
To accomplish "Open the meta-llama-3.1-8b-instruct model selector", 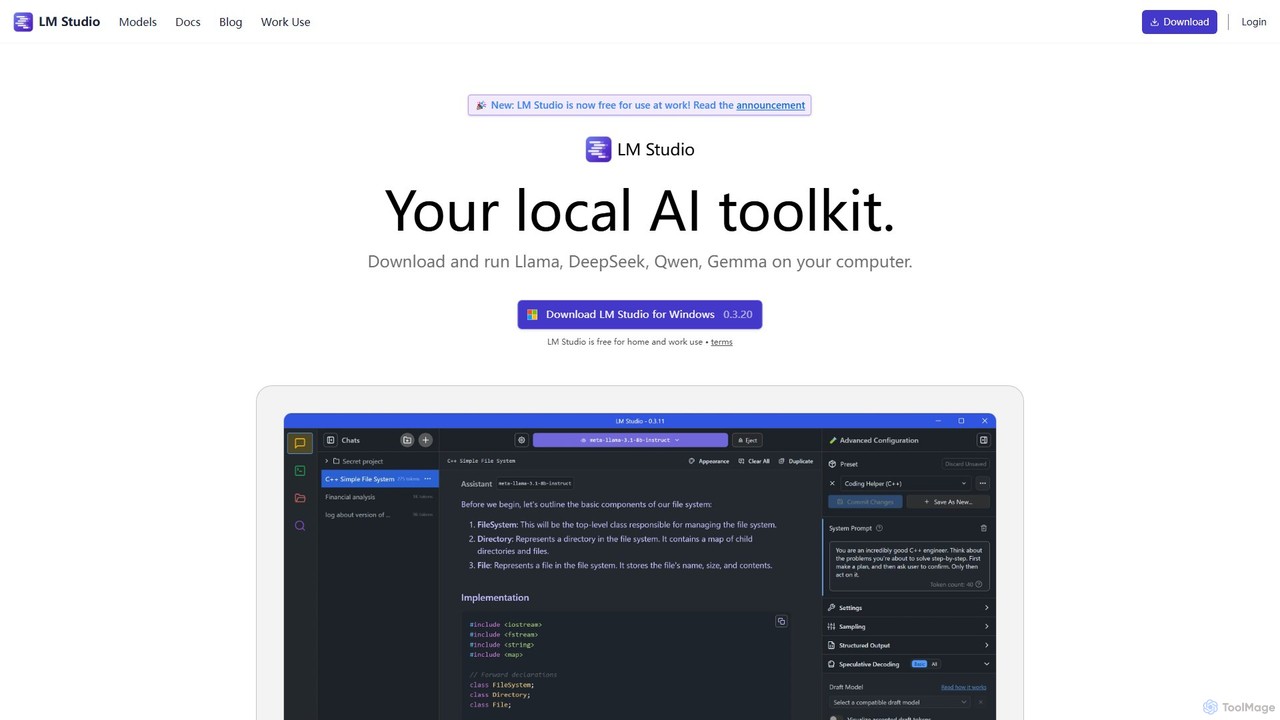I will (x=630, y=440).
